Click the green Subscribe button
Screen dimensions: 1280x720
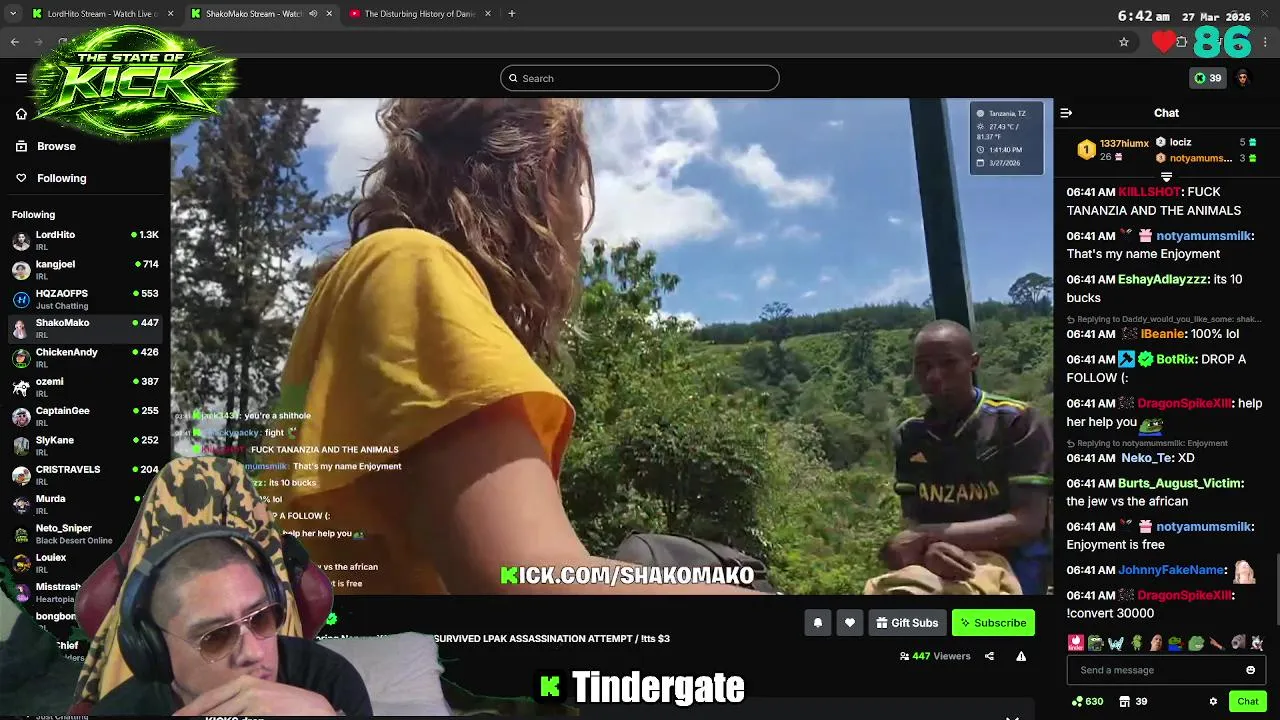993,623
